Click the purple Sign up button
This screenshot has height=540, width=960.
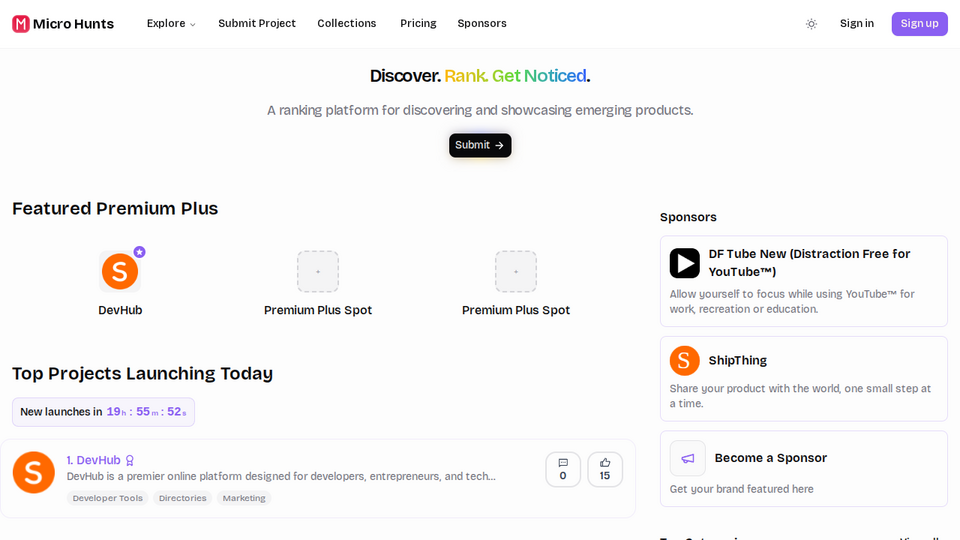919,24
